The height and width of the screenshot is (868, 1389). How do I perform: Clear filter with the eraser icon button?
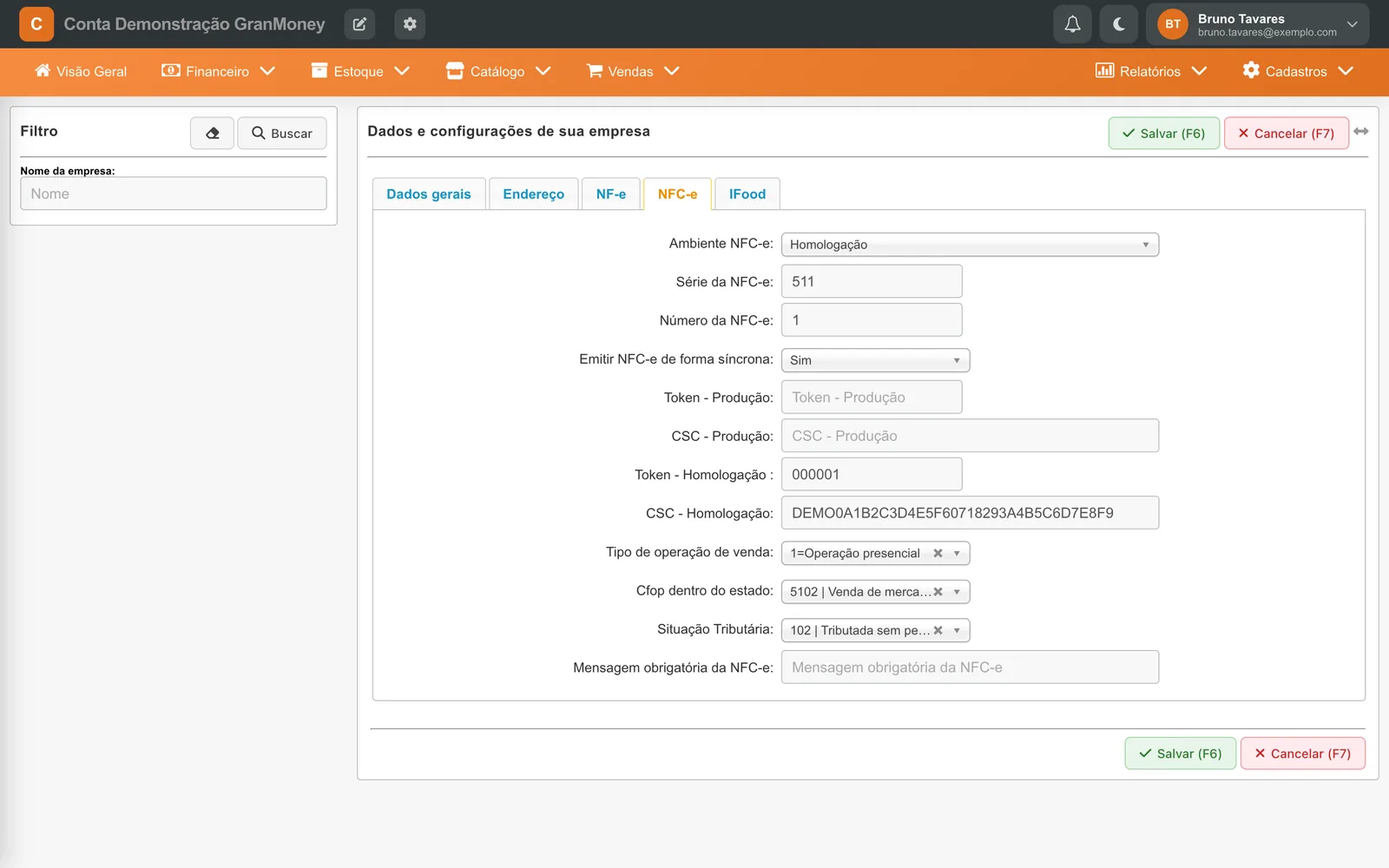coord(212,133)
